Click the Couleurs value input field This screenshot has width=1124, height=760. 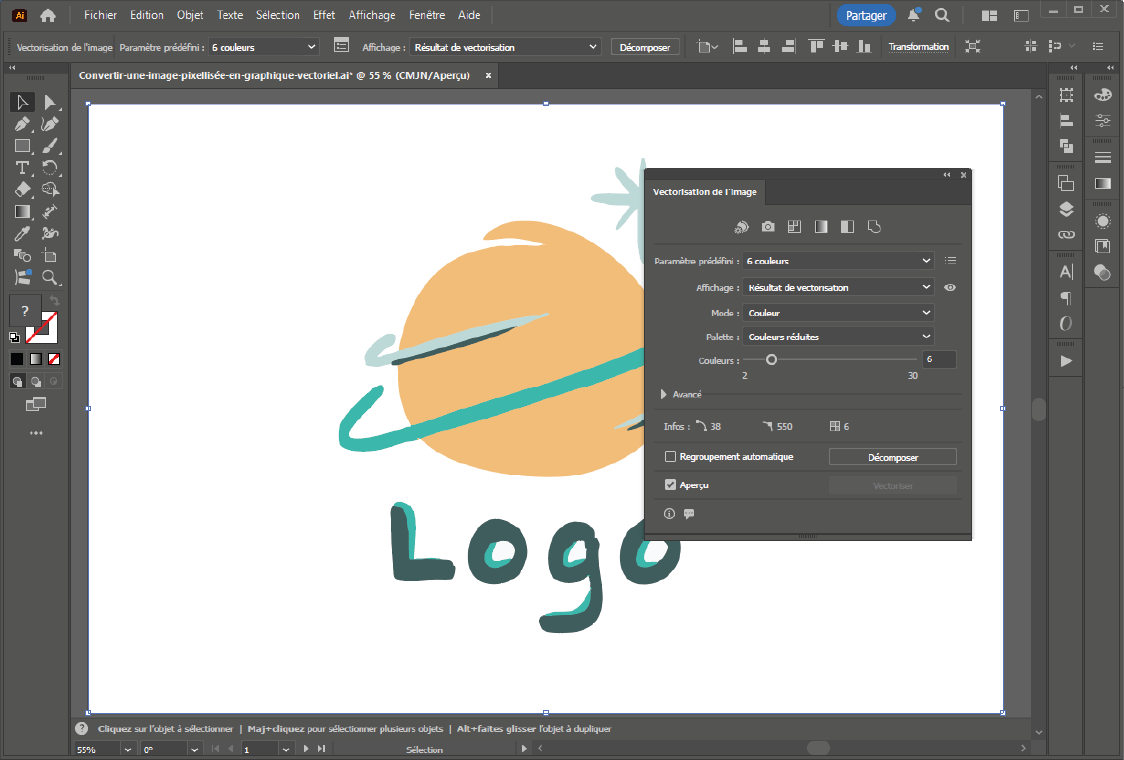[938, 359]
